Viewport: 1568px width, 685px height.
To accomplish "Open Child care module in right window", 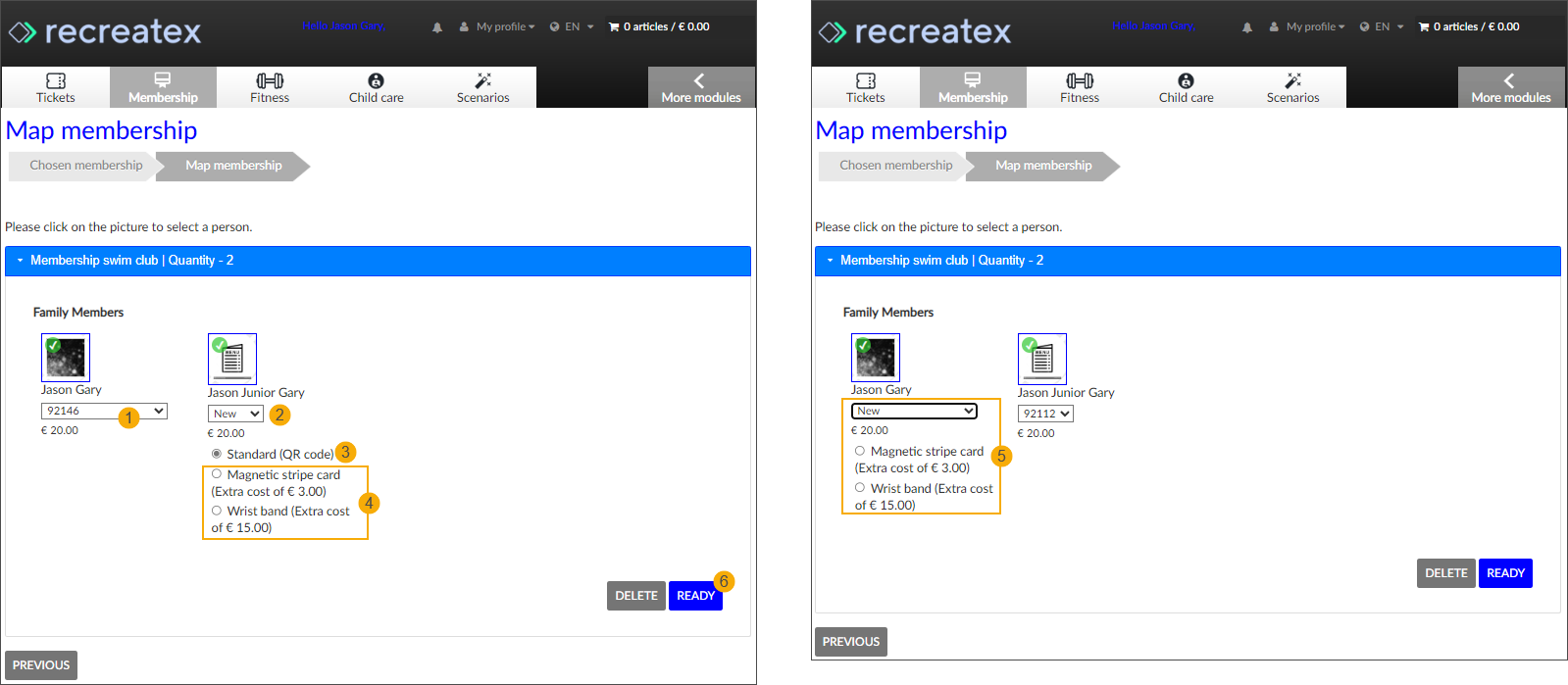I will click(x=1187, y=87).
